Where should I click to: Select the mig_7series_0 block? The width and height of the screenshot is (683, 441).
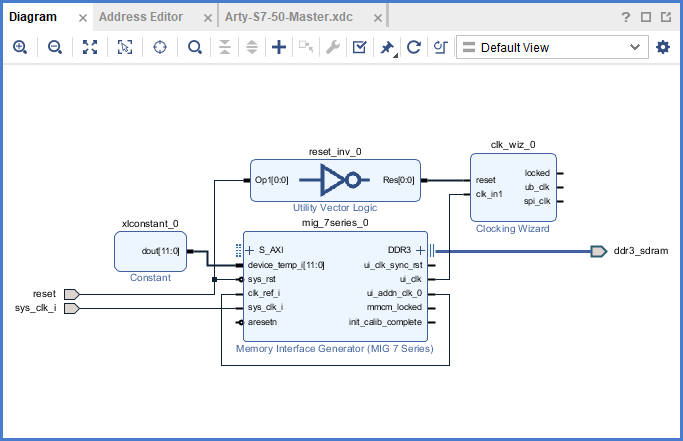tap(335, 286)
